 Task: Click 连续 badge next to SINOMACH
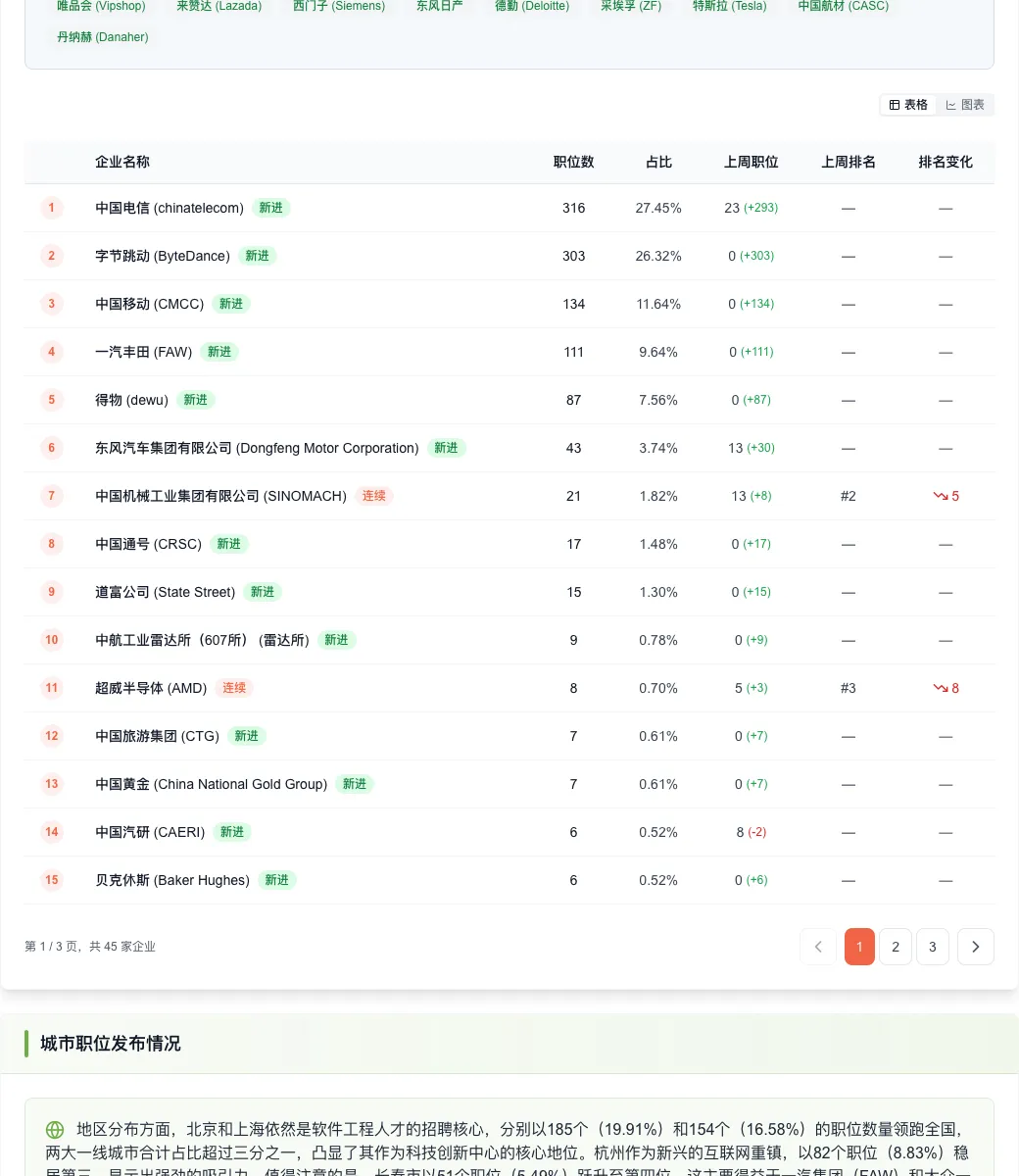[374, 496]
